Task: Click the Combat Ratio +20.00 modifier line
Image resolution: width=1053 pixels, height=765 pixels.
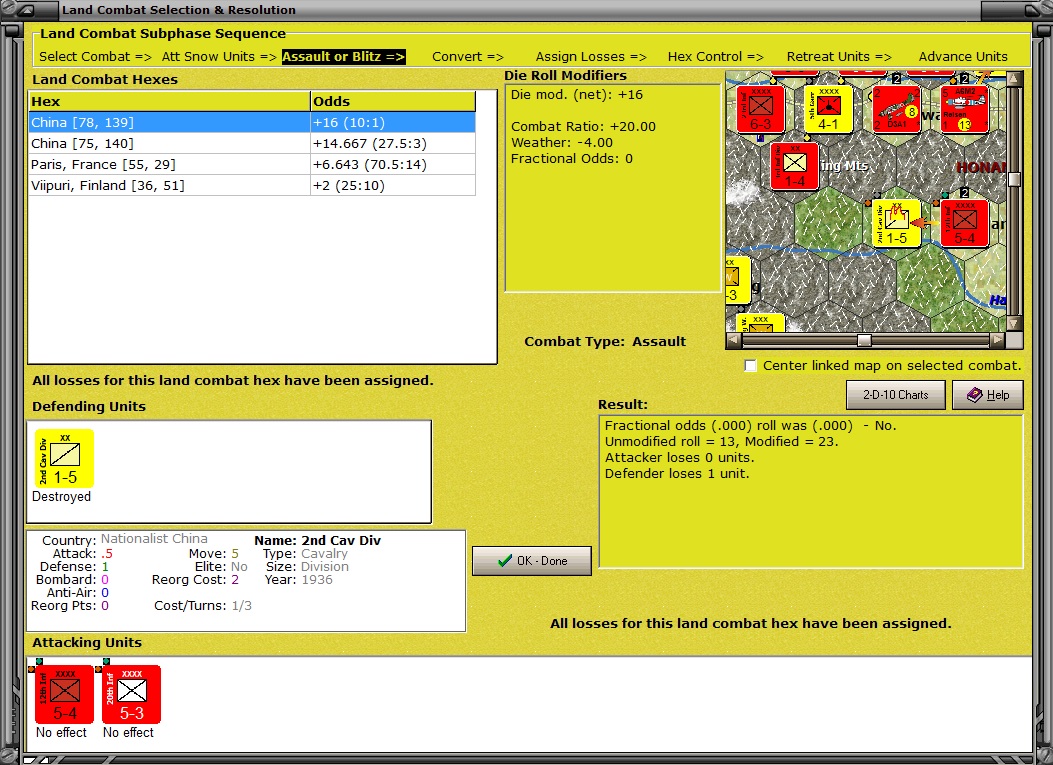Action: (583, 126)
